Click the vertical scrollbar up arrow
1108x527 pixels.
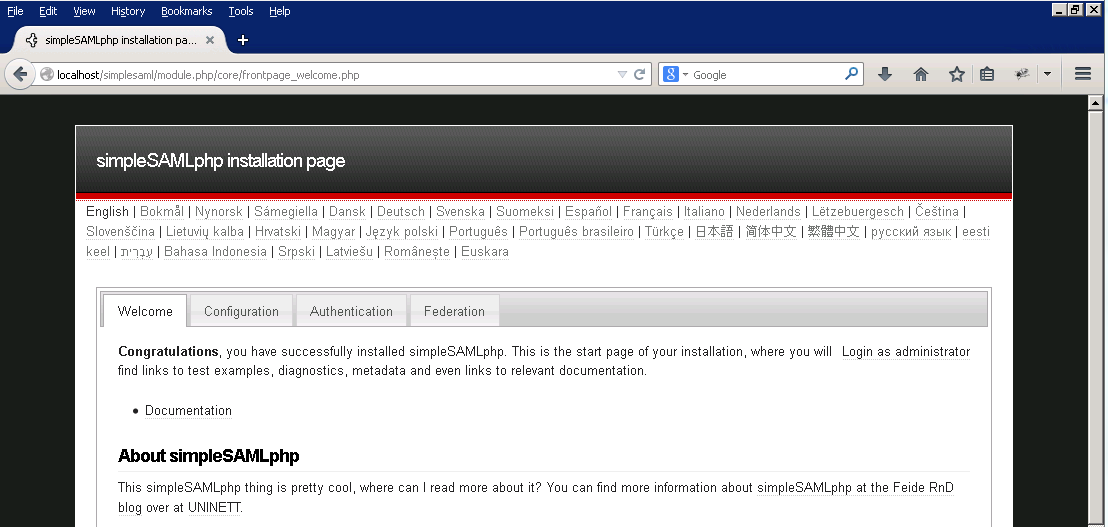(1095, 104)
